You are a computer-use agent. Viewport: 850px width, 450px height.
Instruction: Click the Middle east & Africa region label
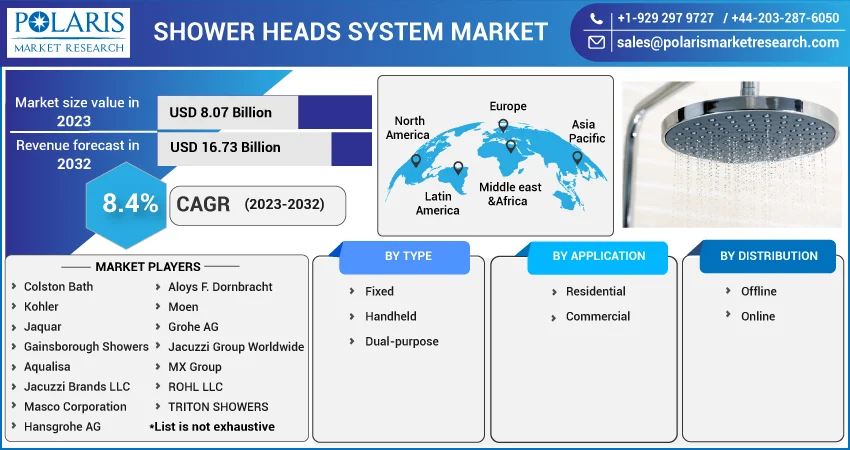pyautogui.click(x=510, y=194)
